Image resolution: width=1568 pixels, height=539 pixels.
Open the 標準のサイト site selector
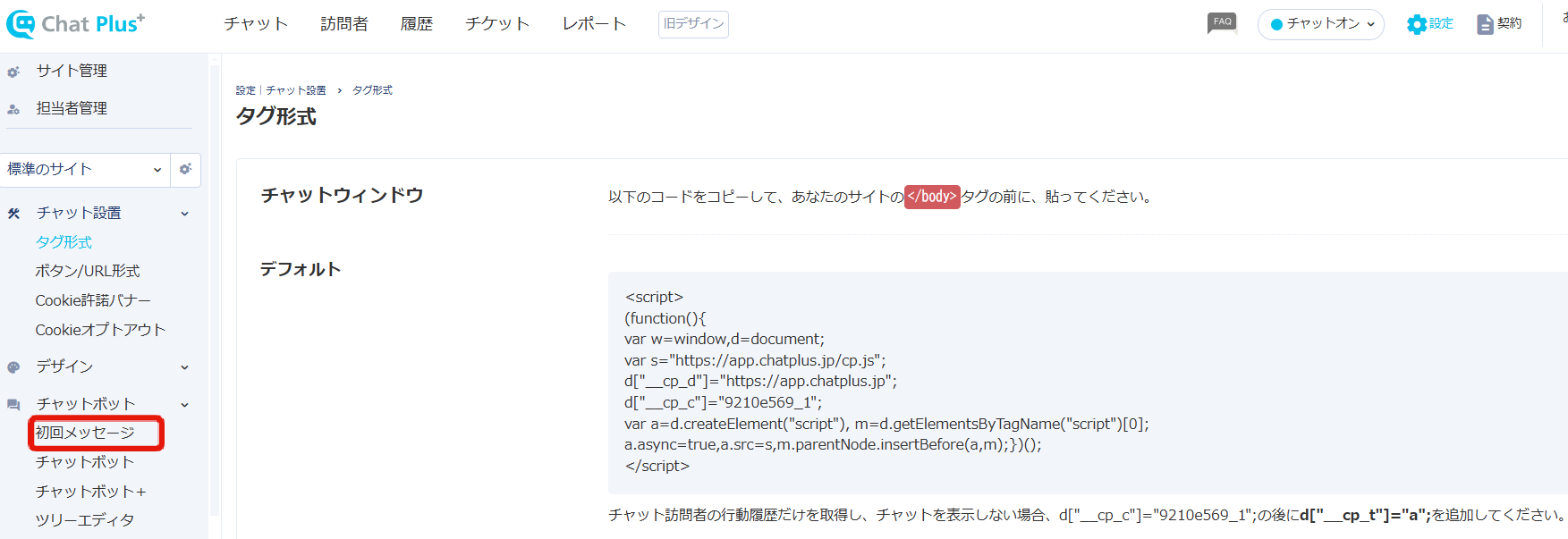point(85,169)
